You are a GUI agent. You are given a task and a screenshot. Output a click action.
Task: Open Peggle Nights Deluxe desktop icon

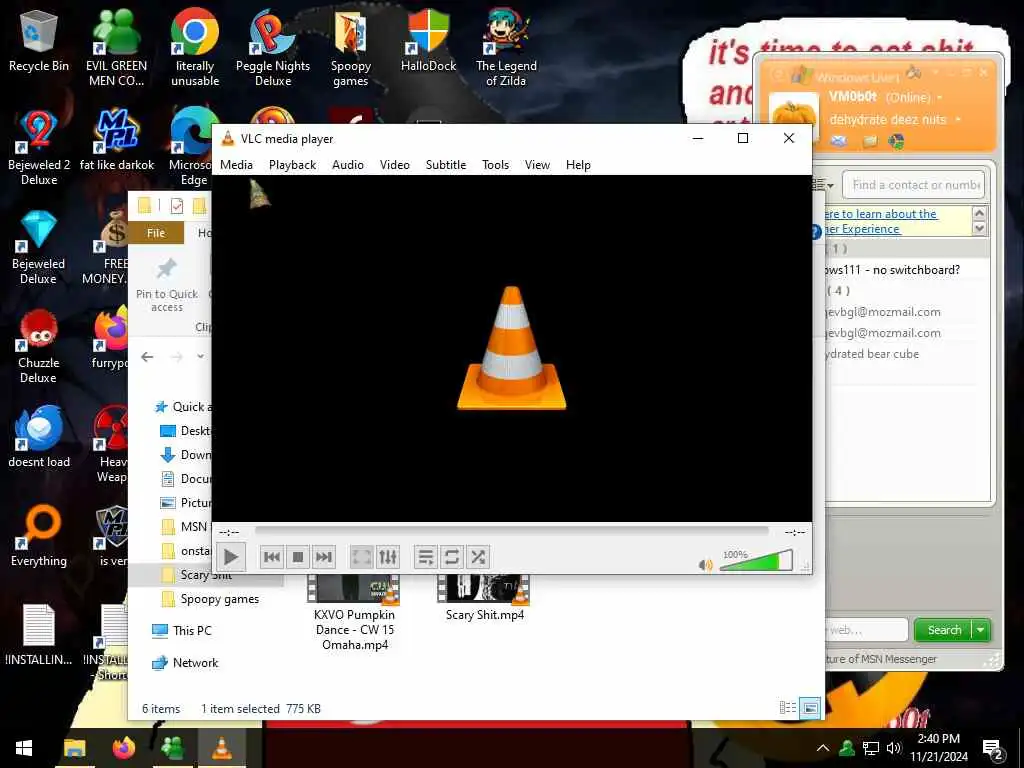coord(273,47)
